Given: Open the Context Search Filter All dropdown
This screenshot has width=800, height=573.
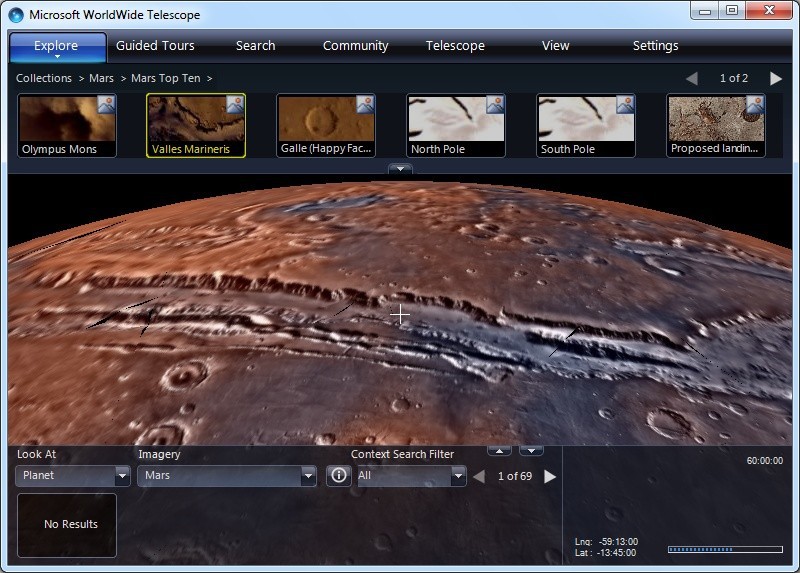Looking at the screenshot, I should click(x=411, y=476).
